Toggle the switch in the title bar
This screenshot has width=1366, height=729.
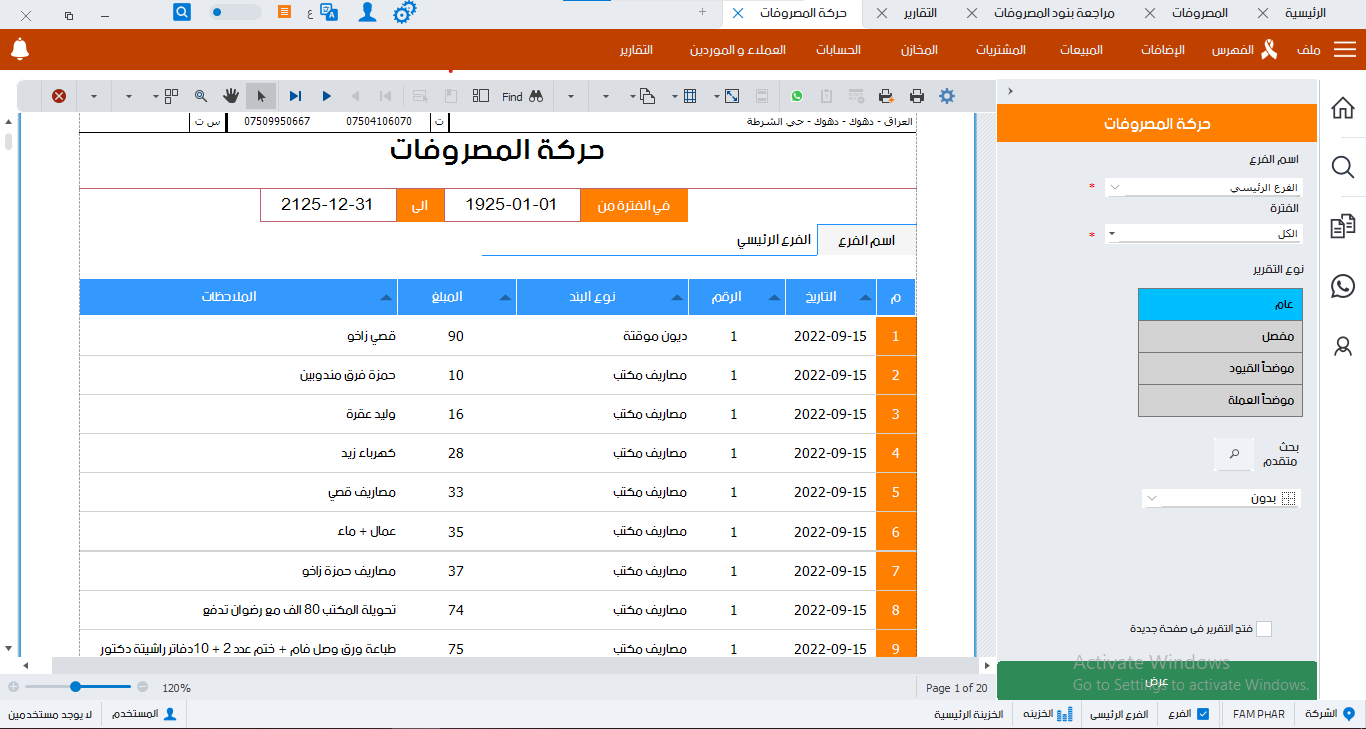(x=235, y=13)
